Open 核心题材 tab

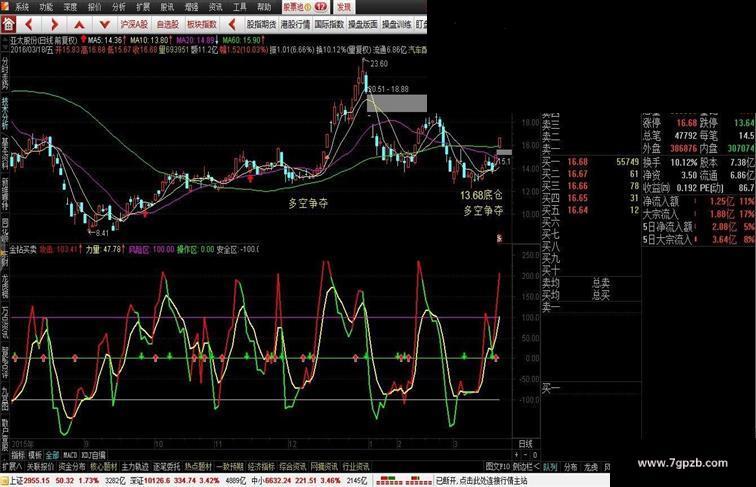click(x=104, y=467)
